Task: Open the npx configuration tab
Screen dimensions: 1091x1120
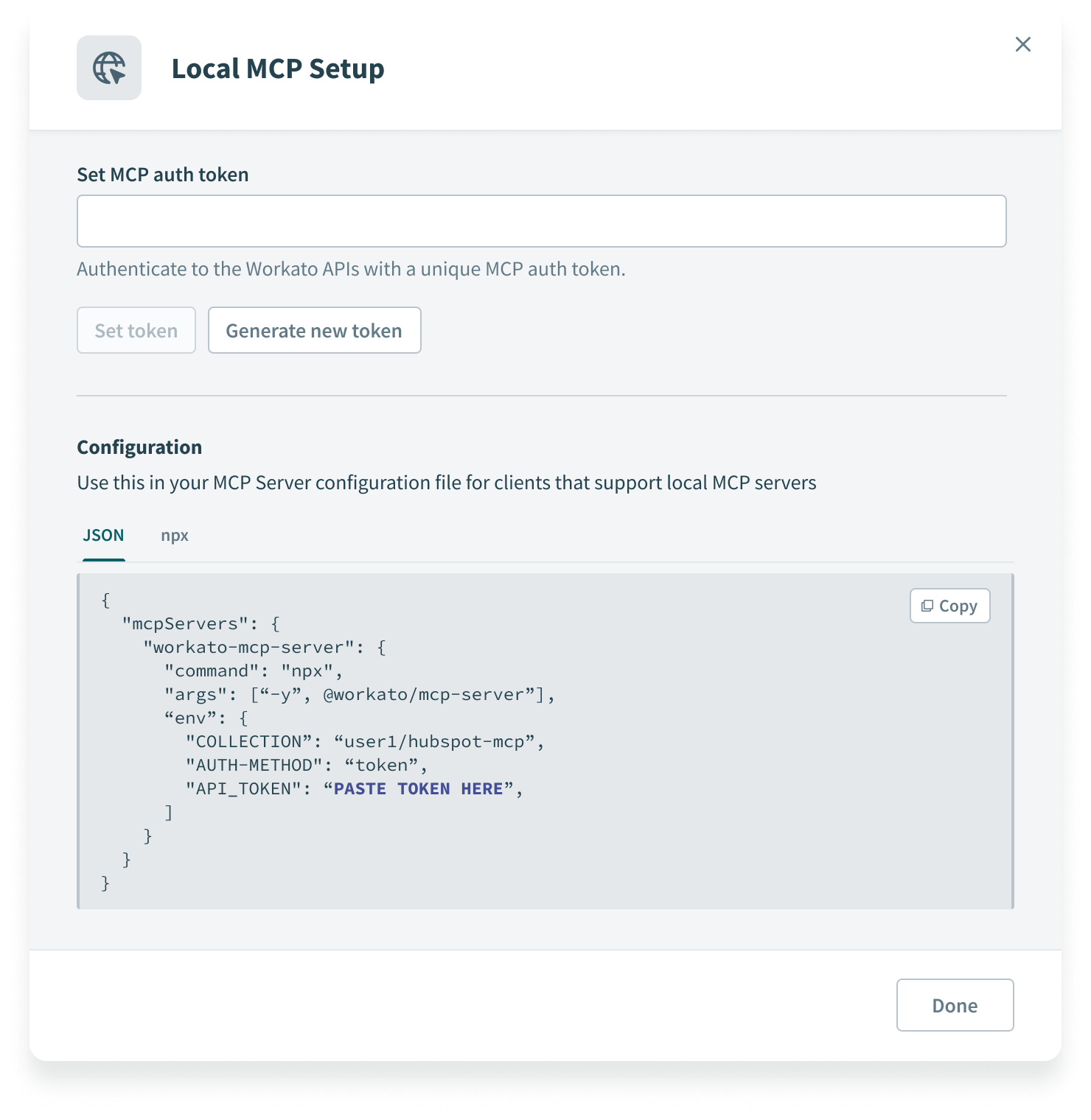Action: [175, 535]
